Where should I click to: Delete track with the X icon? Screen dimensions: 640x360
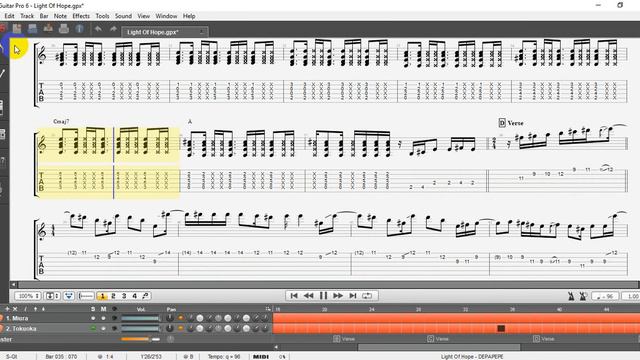coord(15,309)
